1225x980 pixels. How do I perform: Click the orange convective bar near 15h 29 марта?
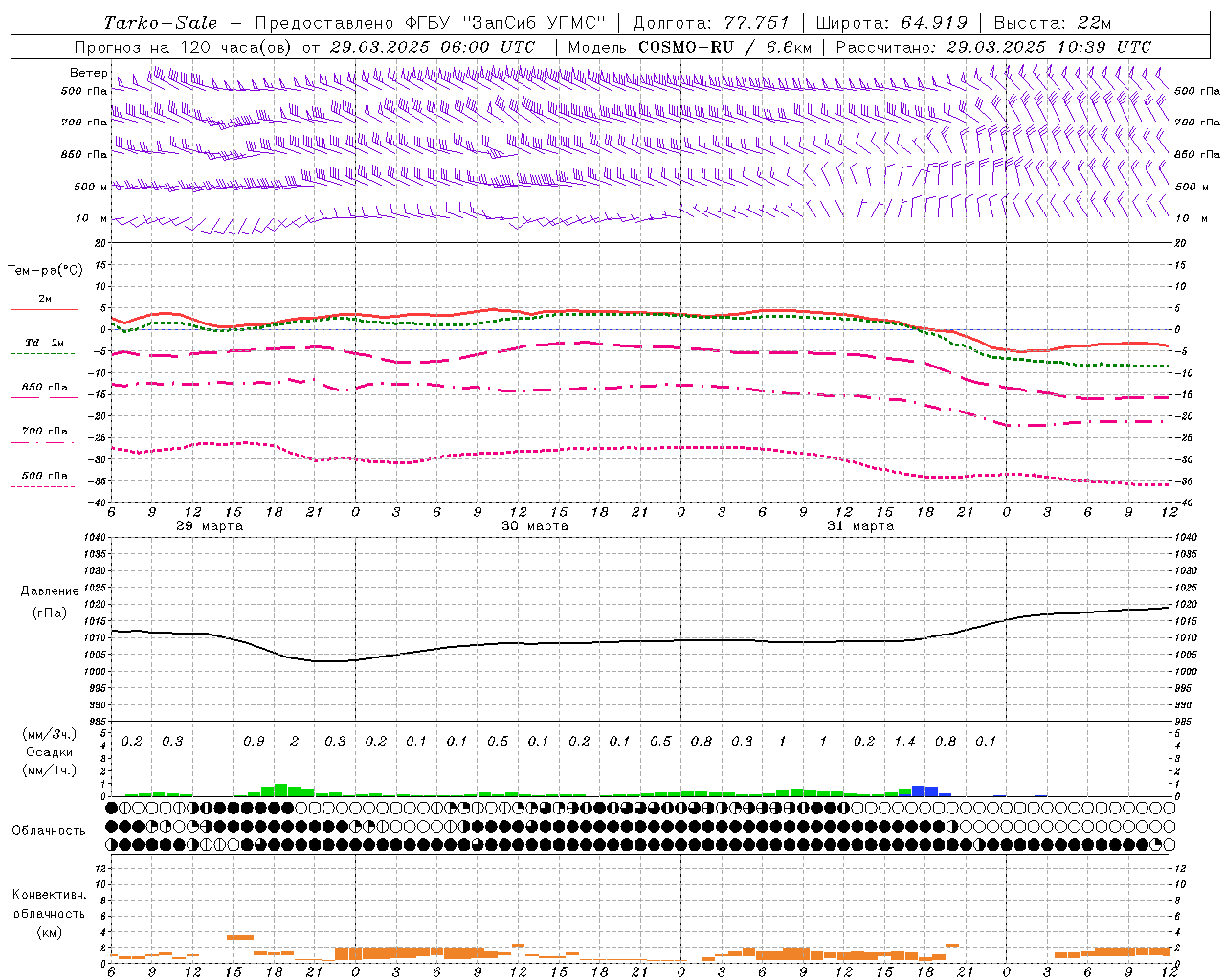pos(240,937)
